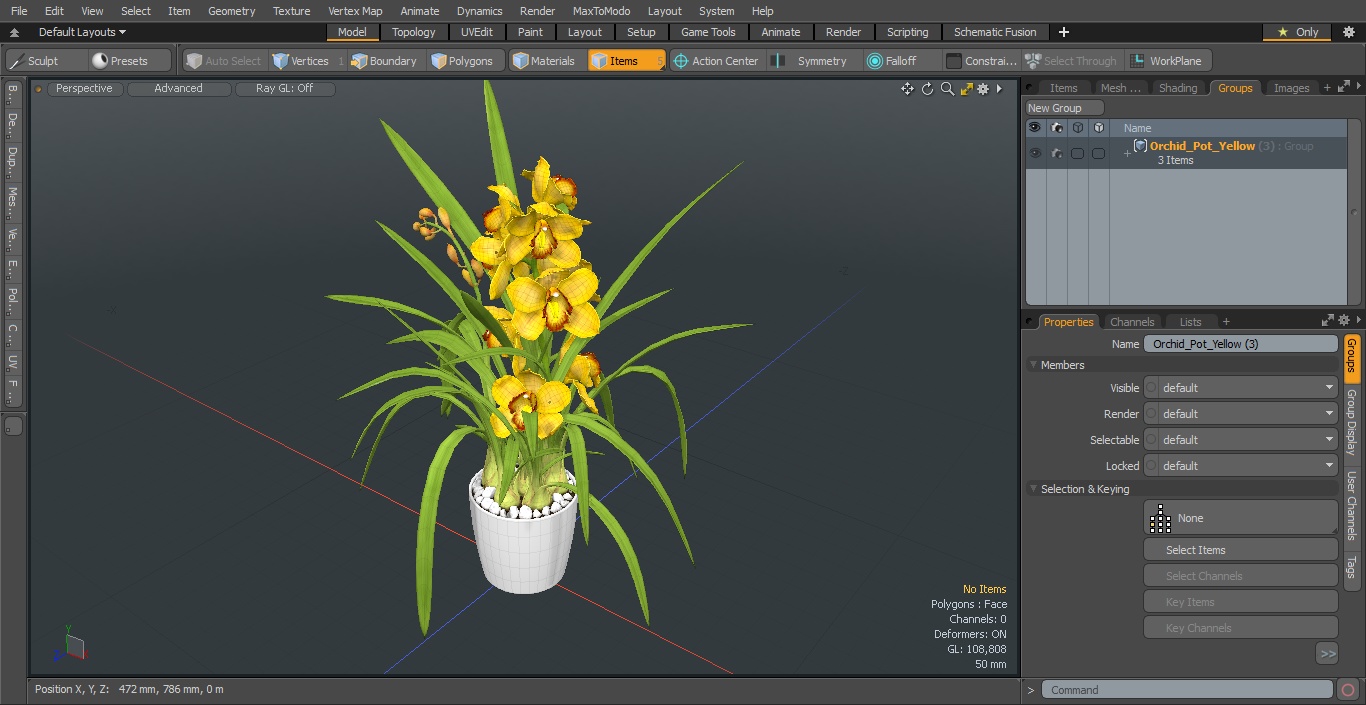1366x705 pixels.
Task: Open the Vertex Map menu
Action: [x=355, y=11]
